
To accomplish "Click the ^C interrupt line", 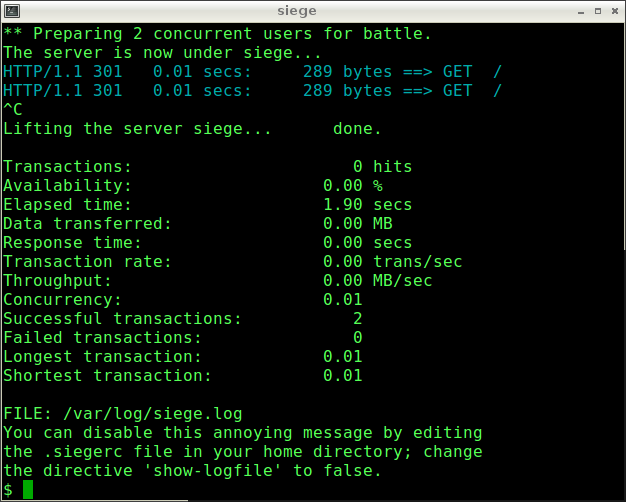I will point(13,109).
